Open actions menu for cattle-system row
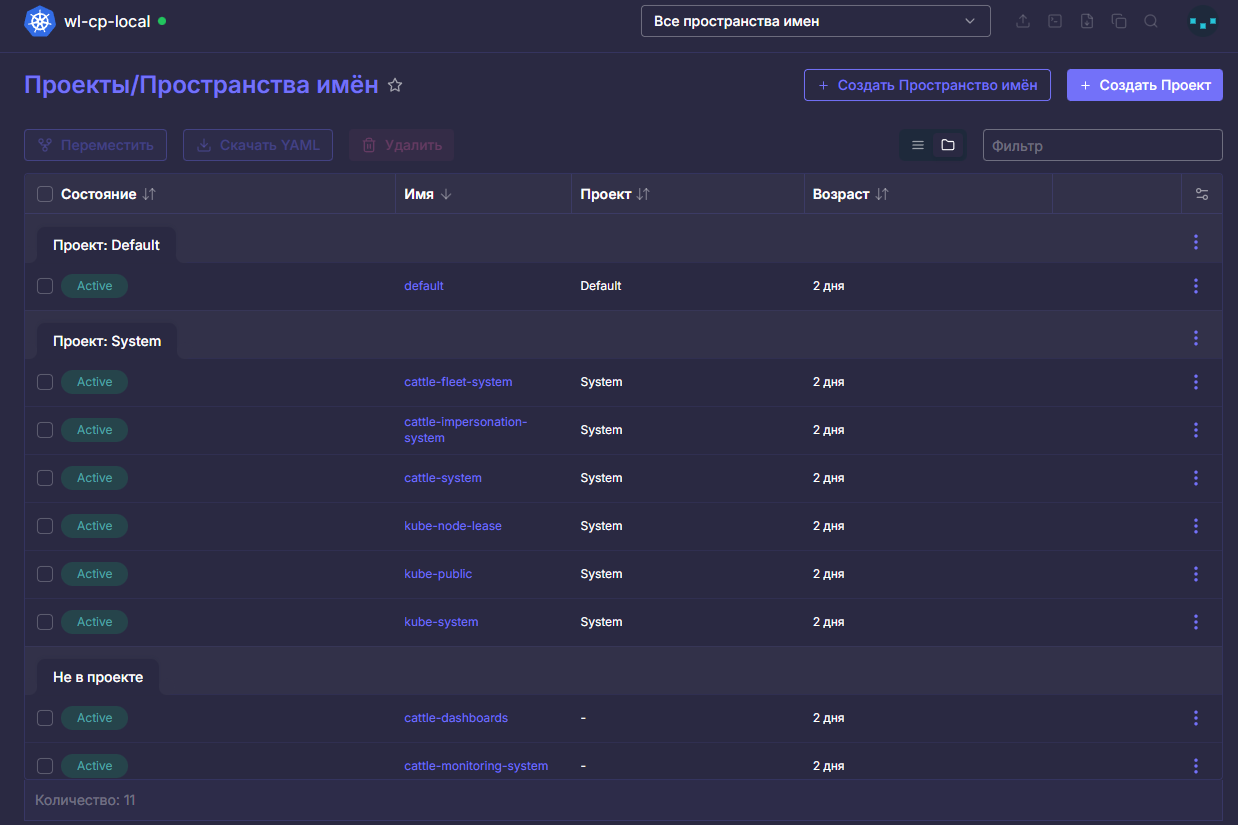The image size is (1238, 825). click(x=1196, y=478)
